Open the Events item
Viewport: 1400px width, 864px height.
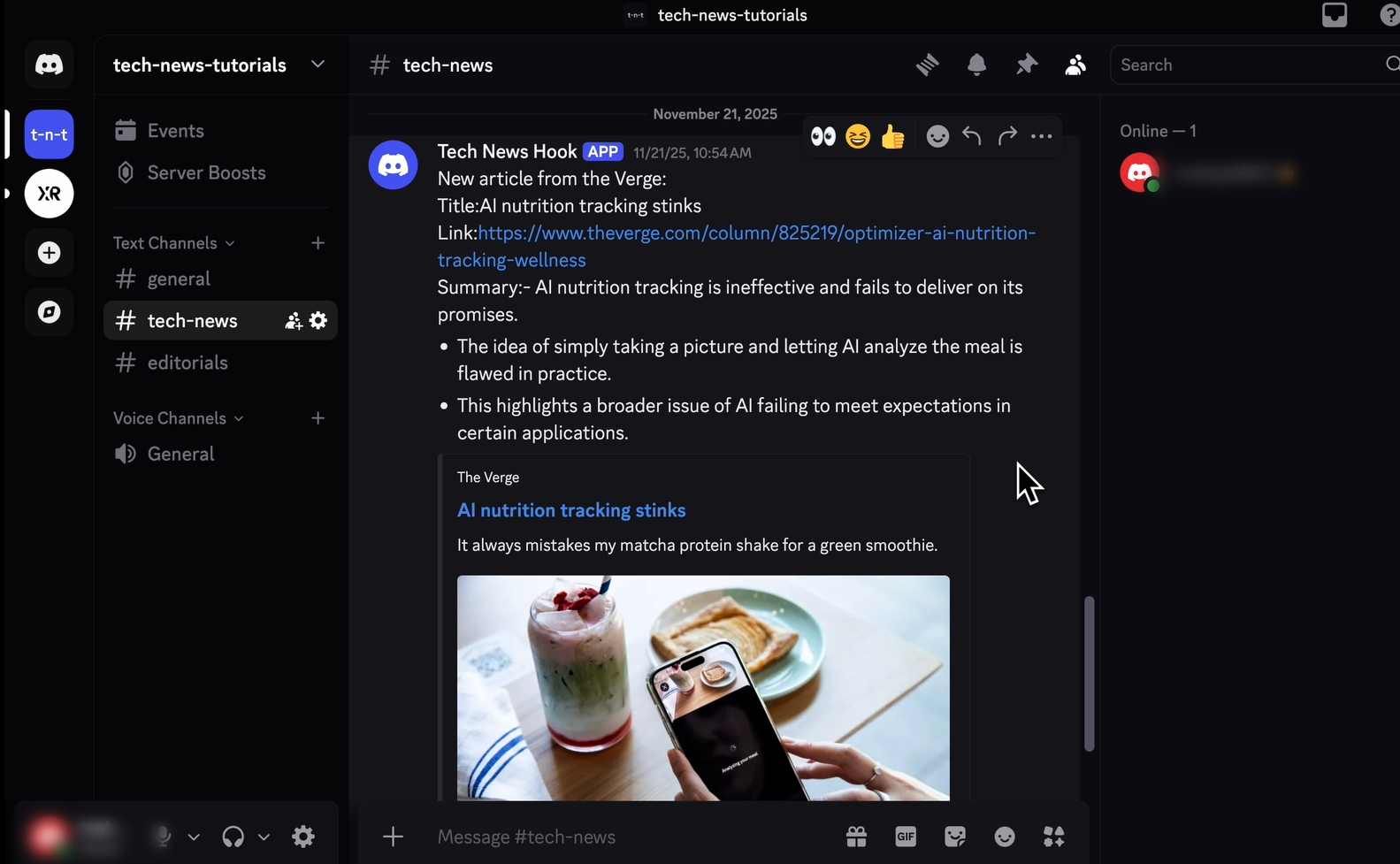[220, 131]
